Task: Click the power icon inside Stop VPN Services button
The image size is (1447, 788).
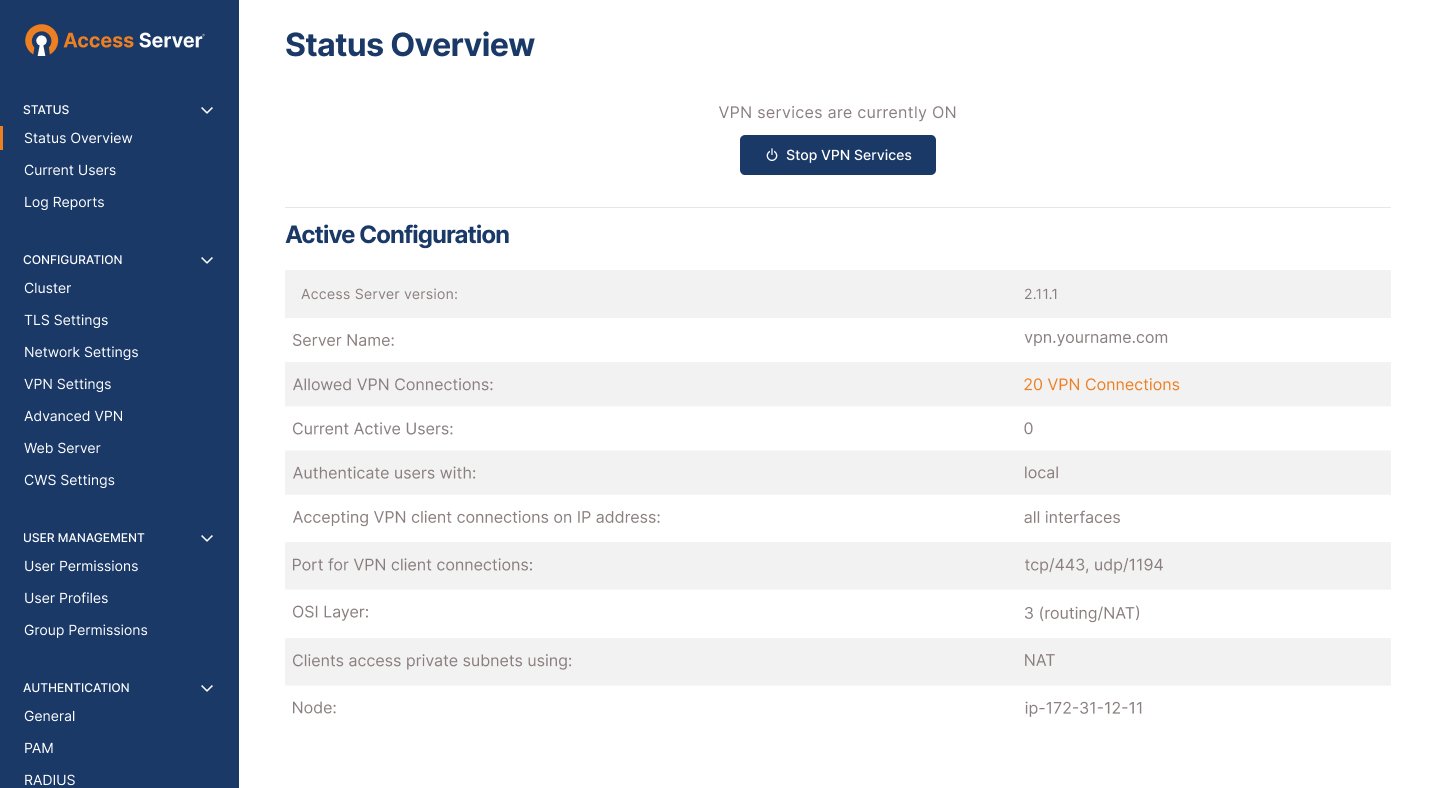Action: tap(771, 155)
